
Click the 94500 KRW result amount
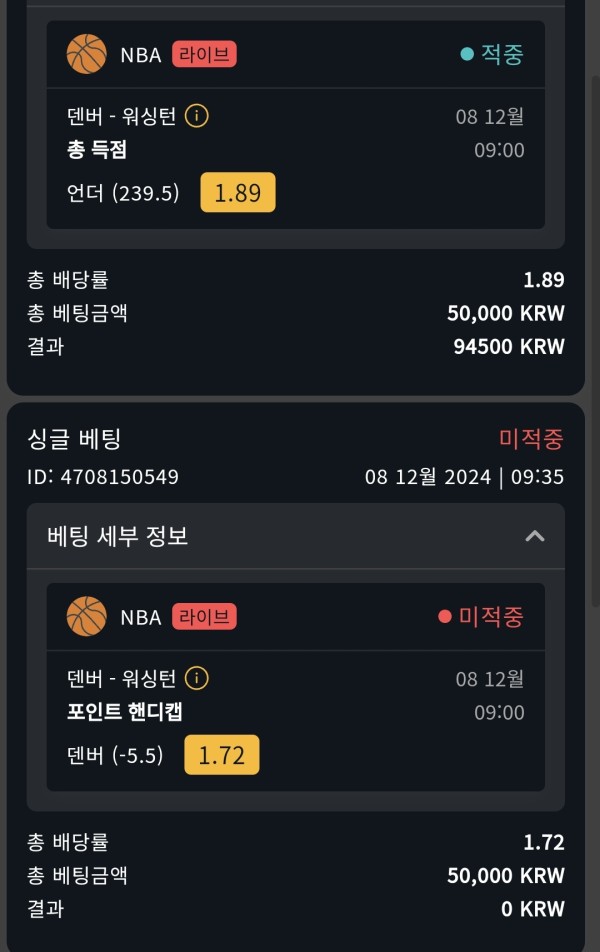click(x=509, y=346)
